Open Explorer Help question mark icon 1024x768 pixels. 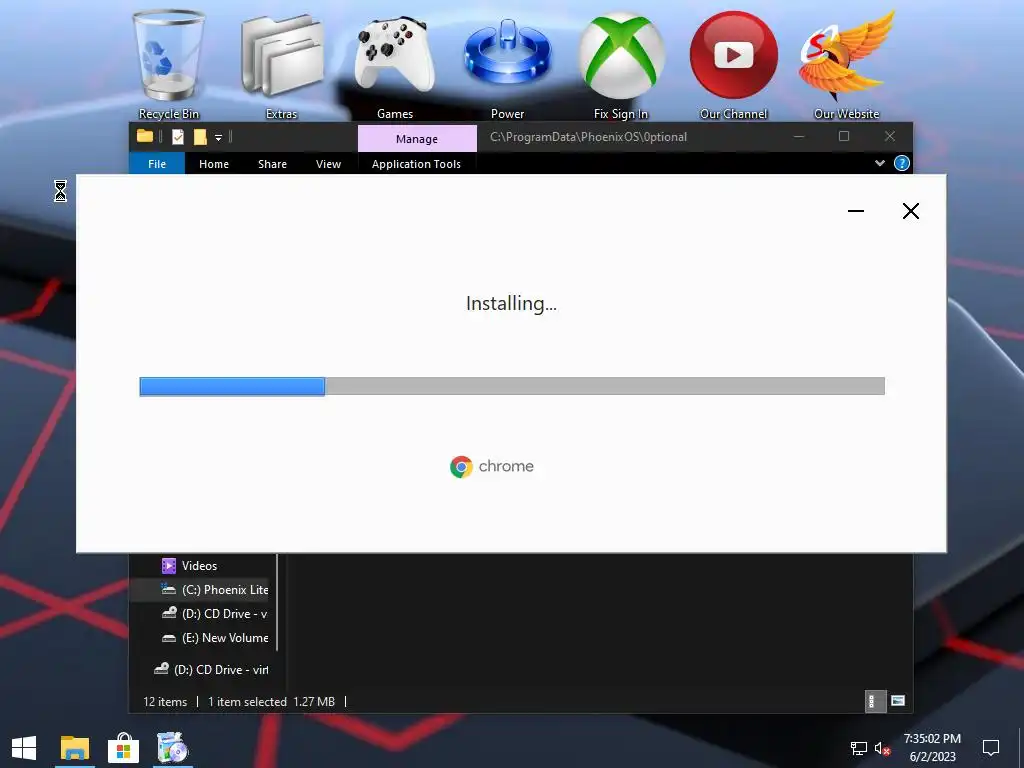901,163
